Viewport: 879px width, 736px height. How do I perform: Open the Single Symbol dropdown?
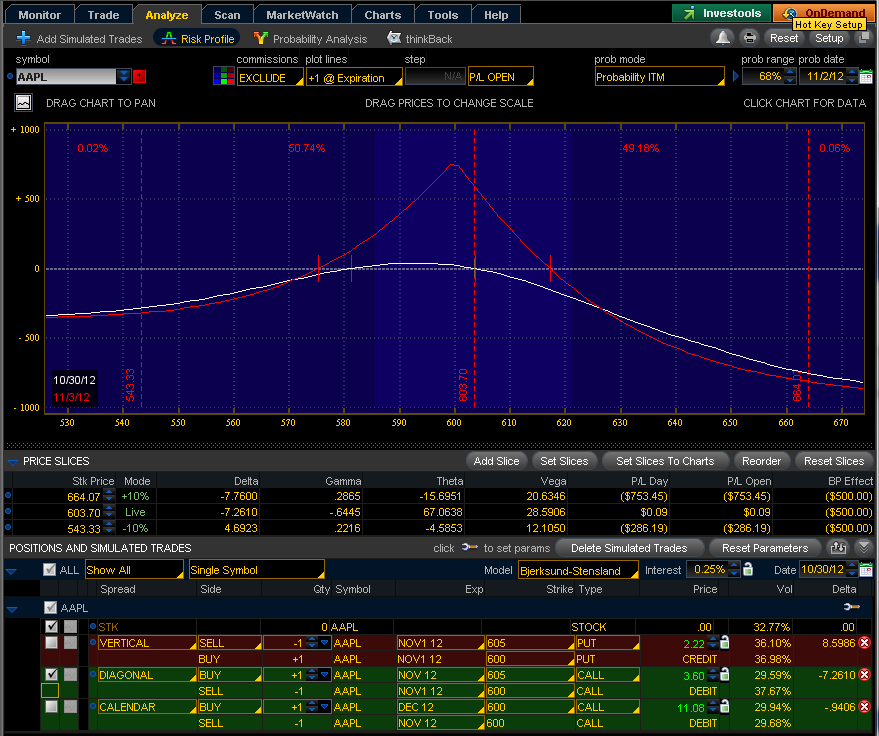(x=257, y=570)
